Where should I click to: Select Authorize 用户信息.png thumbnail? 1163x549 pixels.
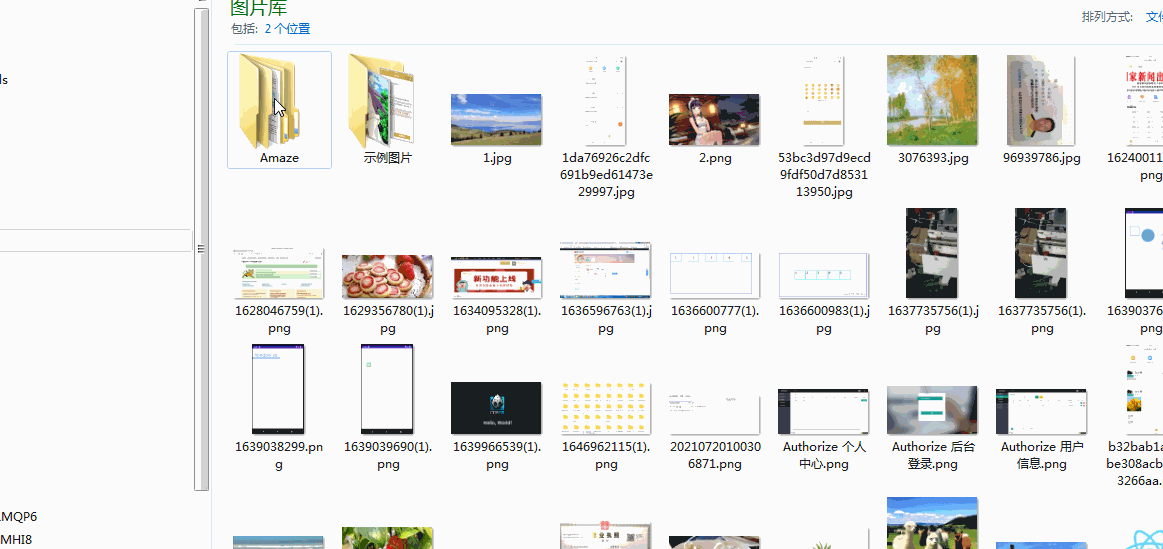pos(1041,412)
